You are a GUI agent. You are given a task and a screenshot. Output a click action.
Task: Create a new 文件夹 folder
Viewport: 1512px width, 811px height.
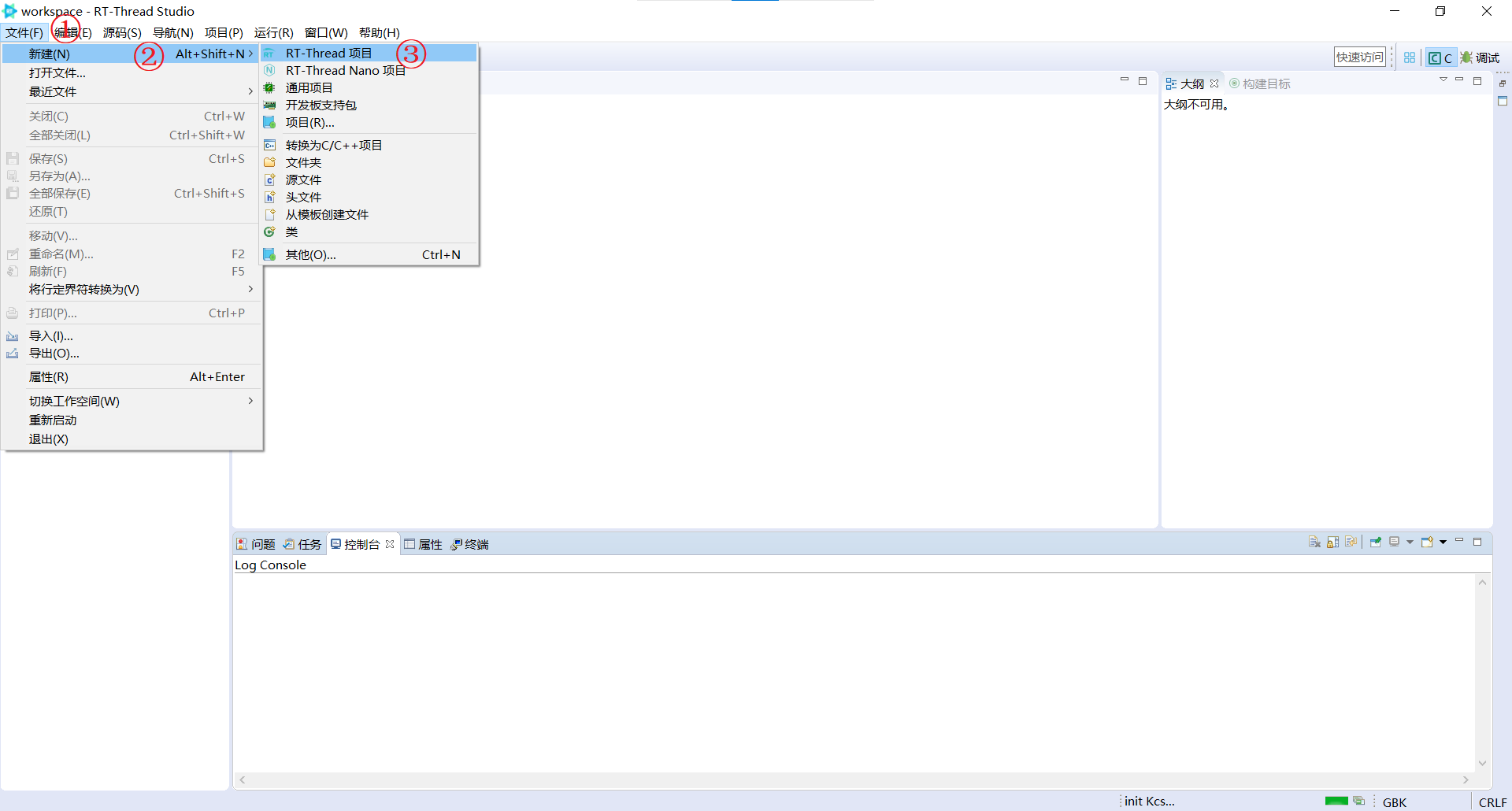[x=369, y=162]
